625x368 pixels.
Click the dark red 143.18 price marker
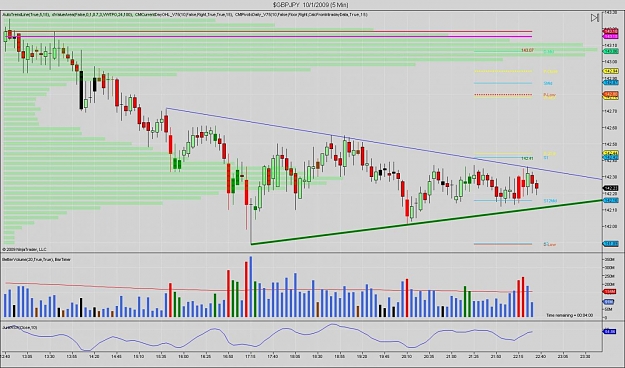coord(610,31)
